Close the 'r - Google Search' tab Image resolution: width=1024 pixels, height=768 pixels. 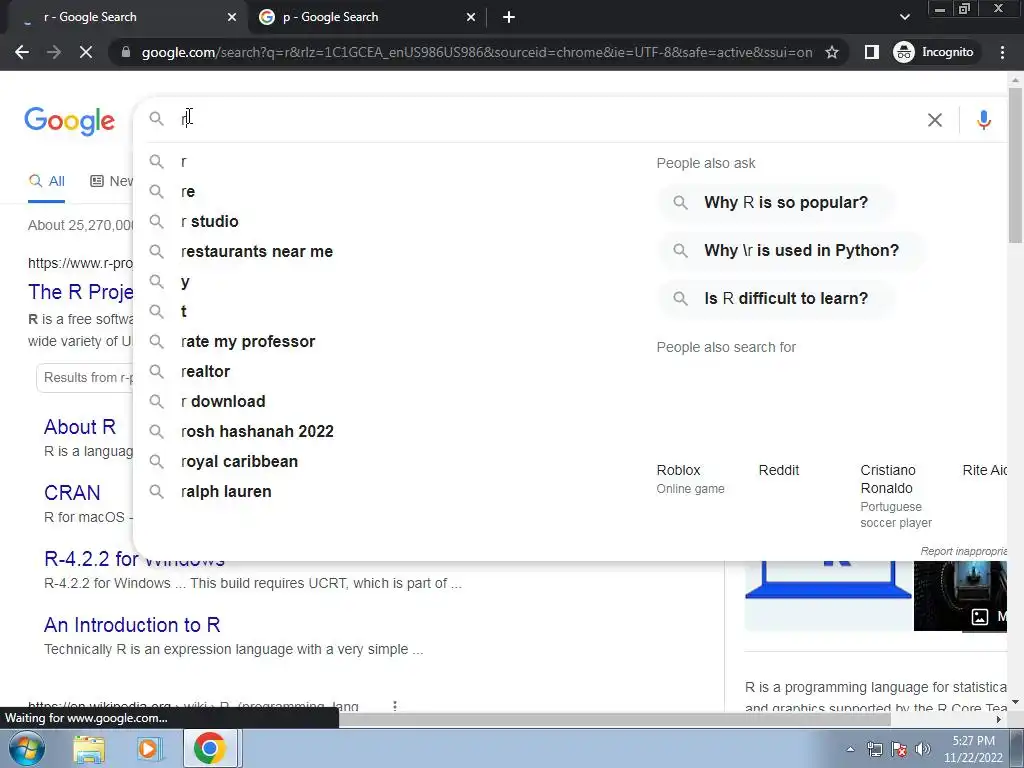pyautogui.click(x=232, y=18)
